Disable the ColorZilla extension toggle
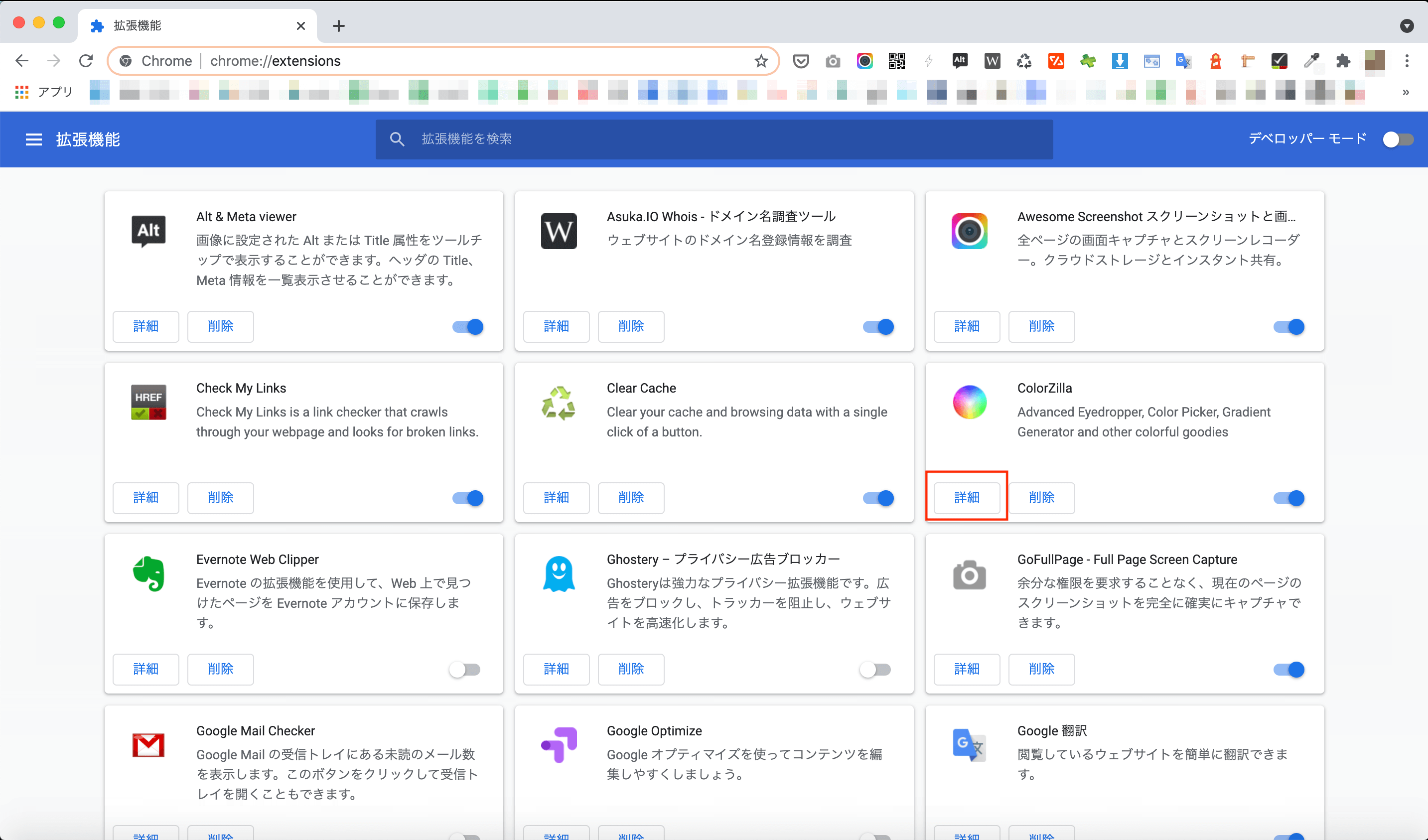The width and height of the screenshot is (1428, 840). (x=1289, y=498)
